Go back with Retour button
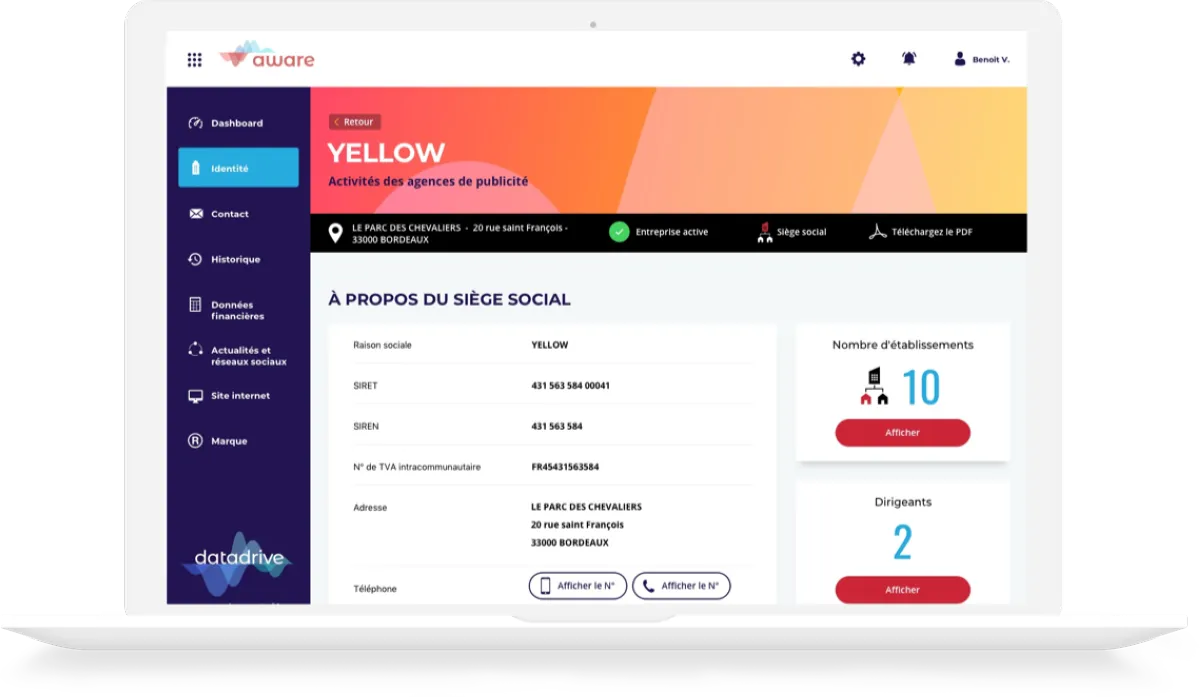The width and height of the screenshot is (1200, 697). coord(355,122)
